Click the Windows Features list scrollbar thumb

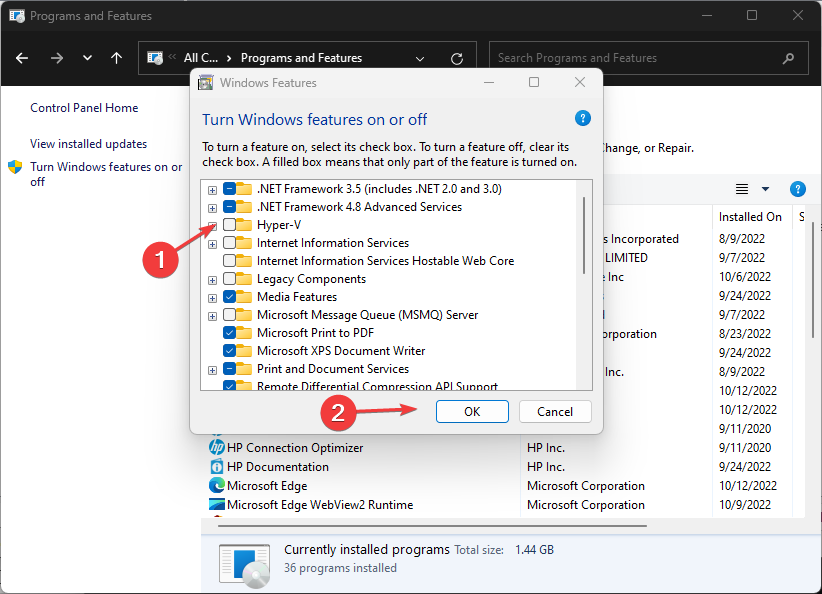pyautogui.click(x=584, y=235)
